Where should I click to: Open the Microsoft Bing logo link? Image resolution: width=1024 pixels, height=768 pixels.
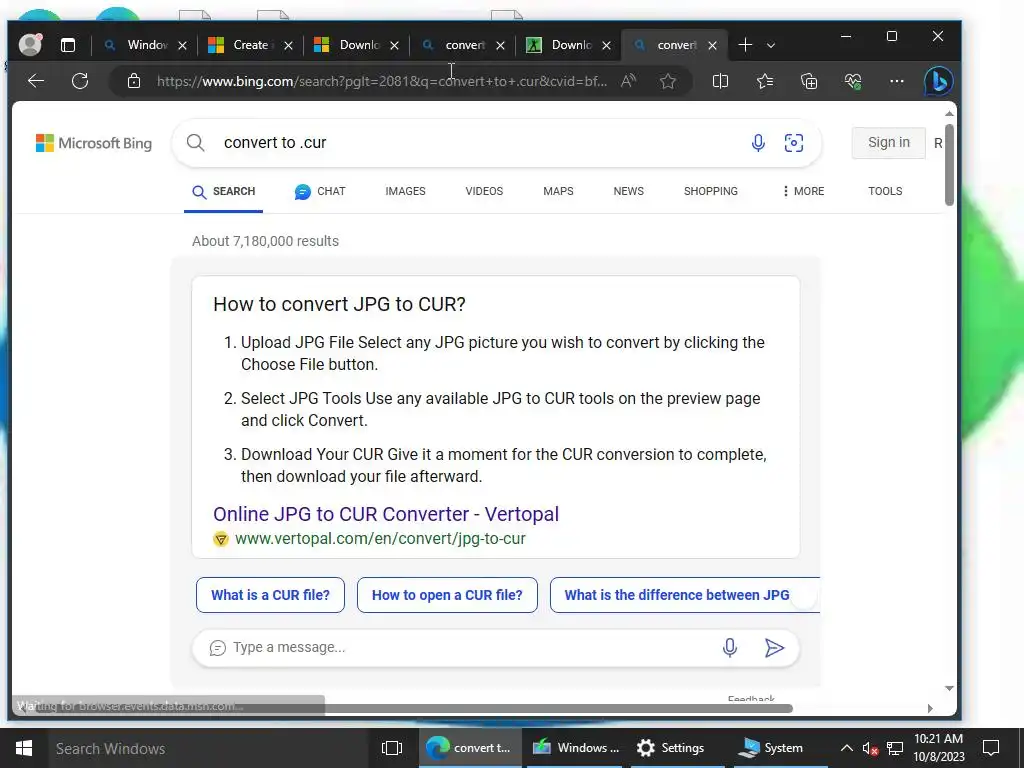[93, 143]
